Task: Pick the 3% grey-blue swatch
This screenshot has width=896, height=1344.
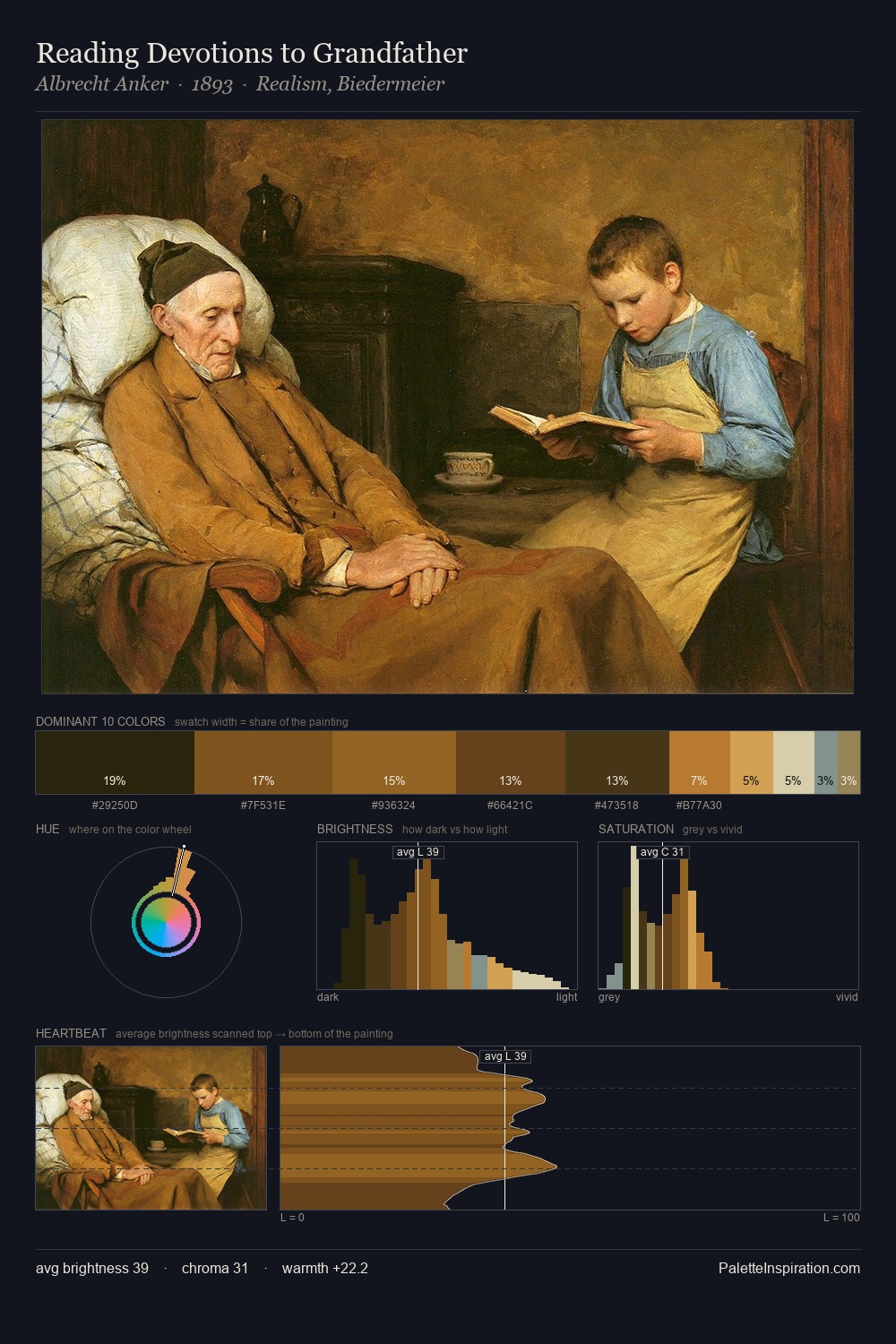Action: click(826, 762)
